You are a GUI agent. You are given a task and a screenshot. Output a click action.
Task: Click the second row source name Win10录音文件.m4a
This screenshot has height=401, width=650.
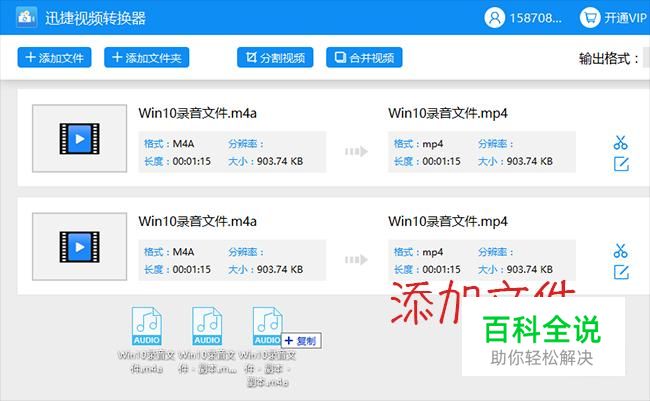(x=197, y=221)
